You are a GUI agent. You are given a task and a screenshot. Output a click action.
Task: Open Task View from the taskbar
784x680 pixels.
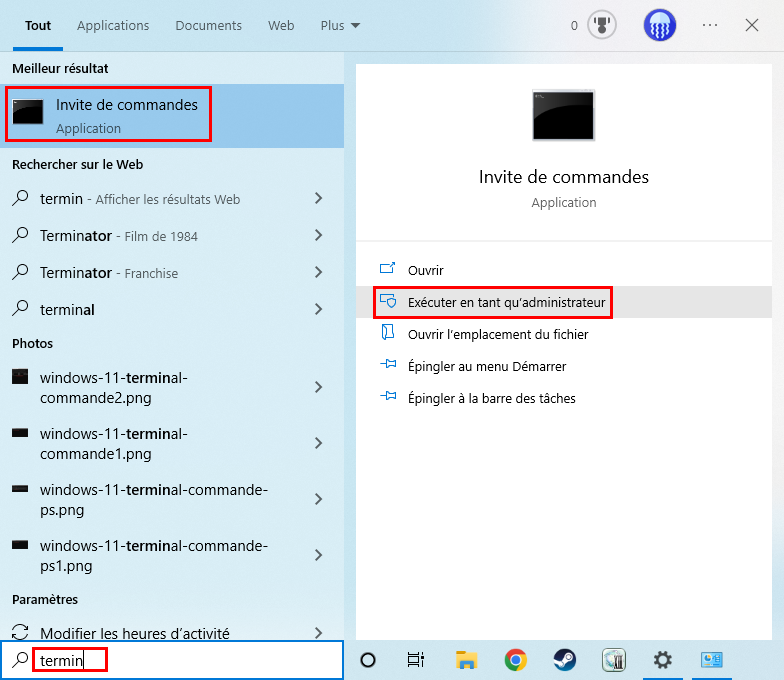click(416, 660)
